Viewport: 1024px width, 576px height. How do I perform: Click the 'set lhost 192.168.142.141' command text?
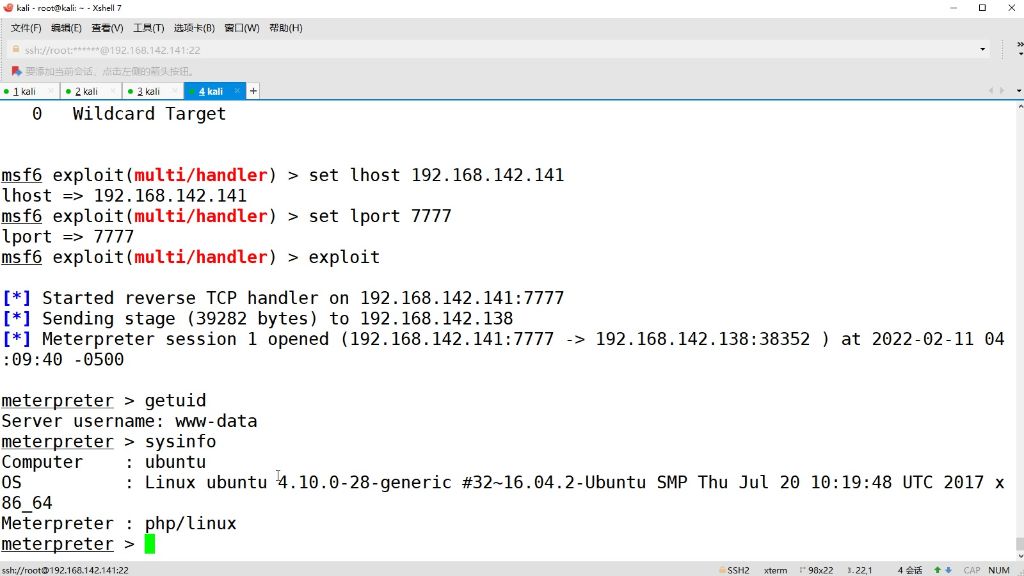click(436, 175)
